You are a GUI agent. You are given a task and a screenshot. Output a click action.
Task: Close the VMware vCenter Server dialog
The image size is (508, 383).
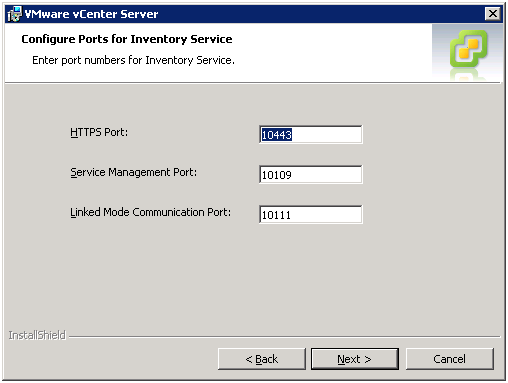coord(493,14)
